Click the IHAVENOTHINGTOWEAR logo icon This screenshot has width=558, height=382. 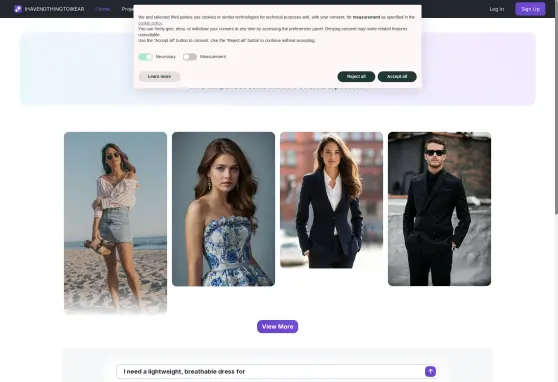tap(18, 9)
